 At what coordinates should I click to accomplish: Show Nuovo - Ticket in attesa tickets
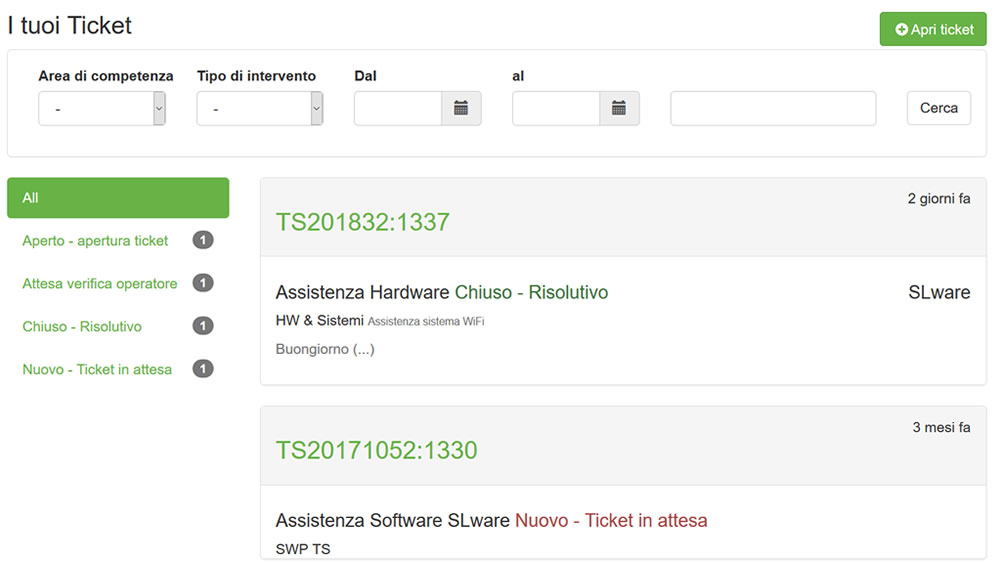tap(97, 370)
